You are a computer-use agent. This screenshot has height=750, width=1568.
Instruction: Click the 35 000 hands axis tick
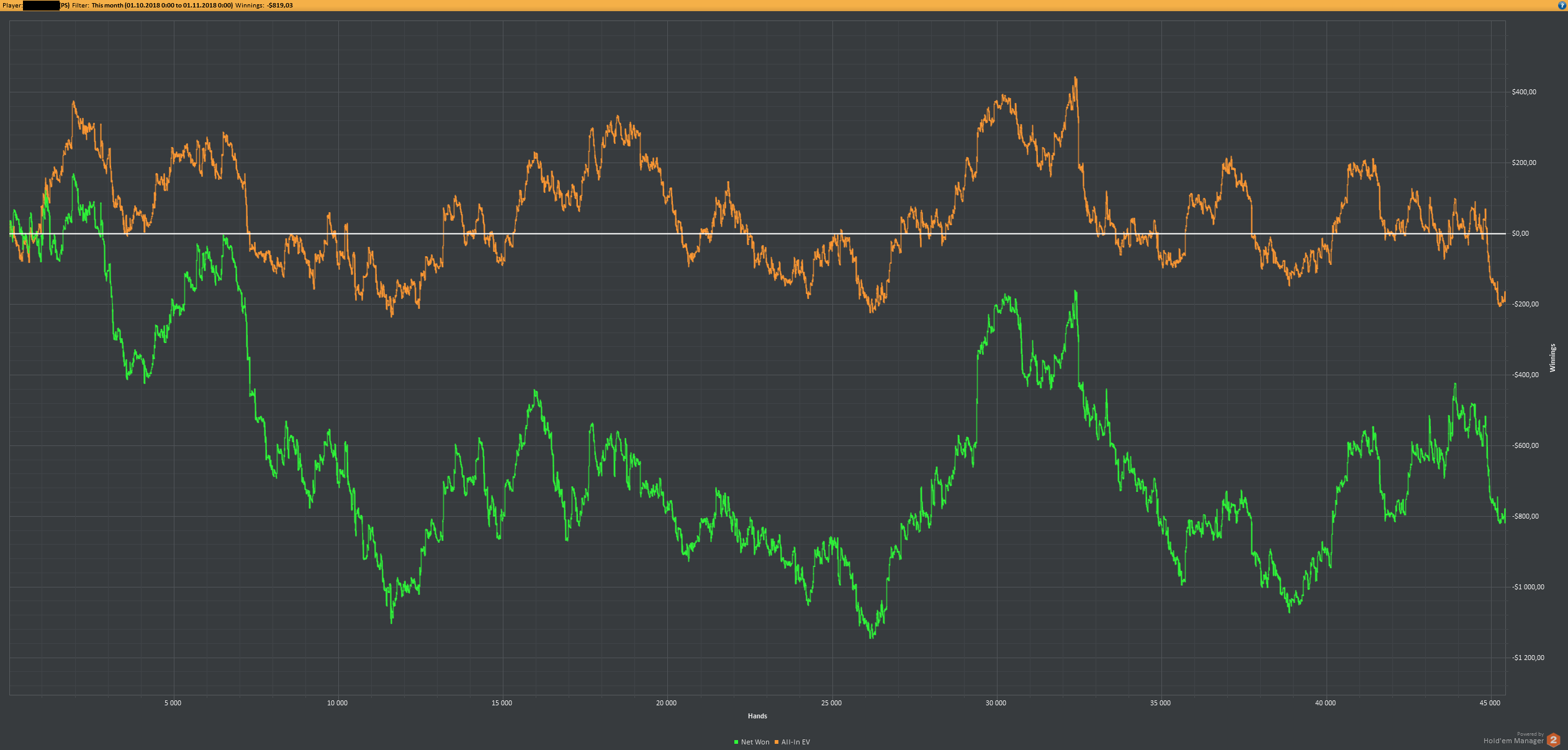(1160, 703)
